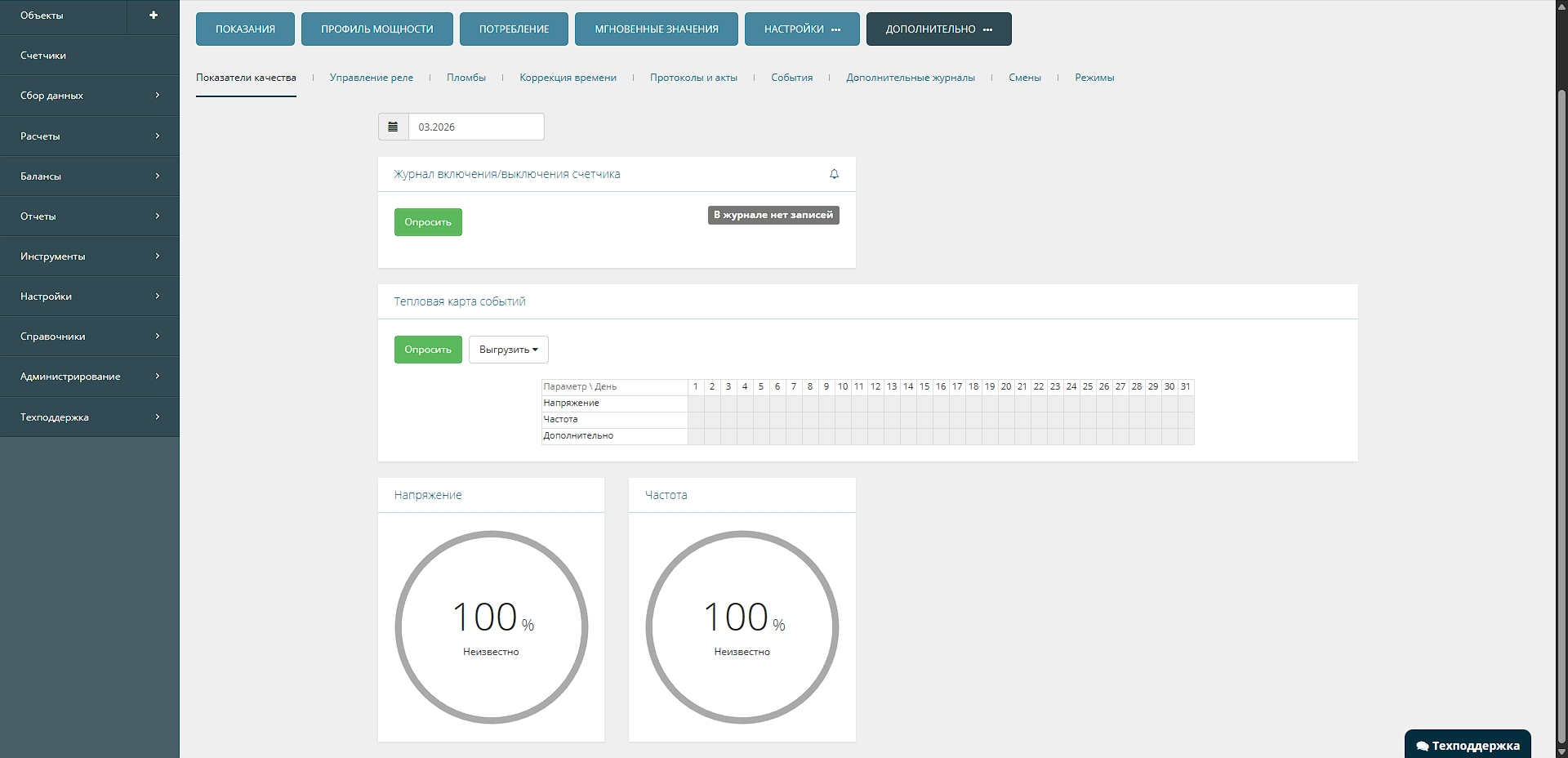Open Счетчики in the sidebar
Viewport: 1568px width, 758px height.
90,56
